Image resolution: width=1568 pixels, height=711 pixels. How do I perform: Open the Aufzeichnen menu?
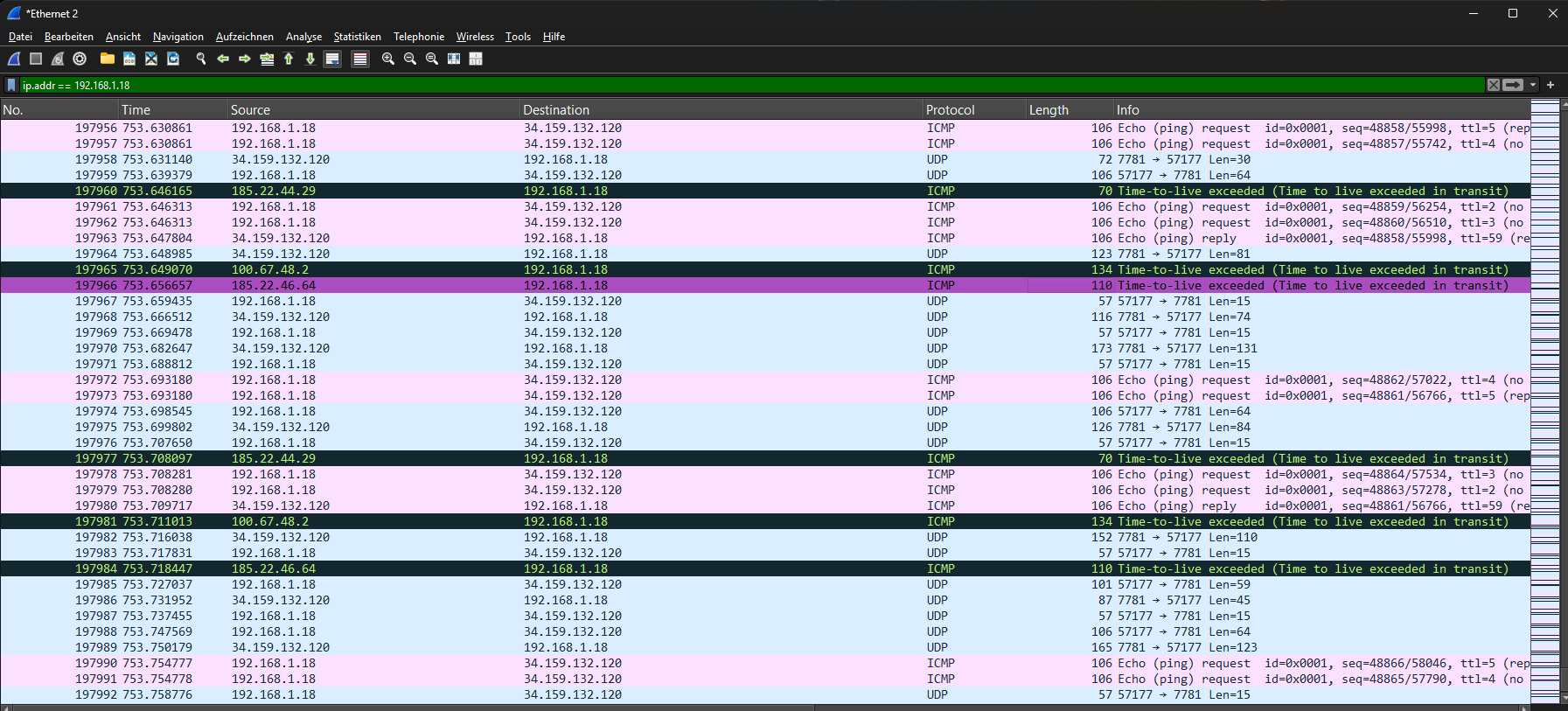coord(245,37)
